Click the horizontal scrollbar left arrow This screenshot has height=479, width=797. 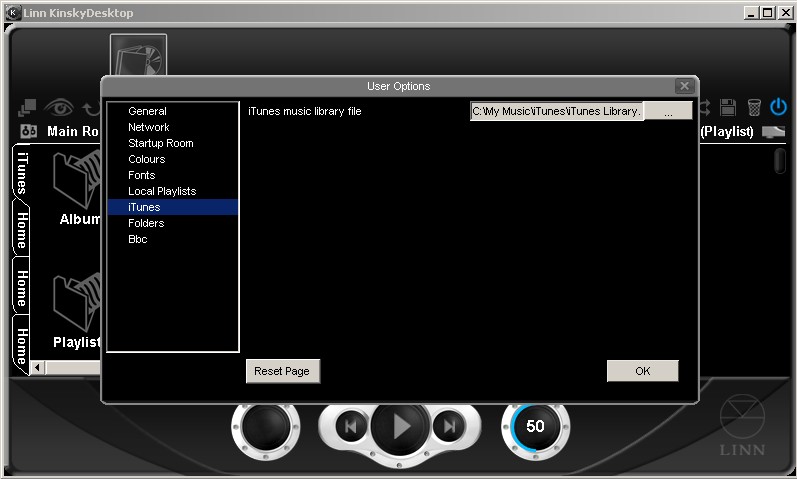(x=37, y=367)
